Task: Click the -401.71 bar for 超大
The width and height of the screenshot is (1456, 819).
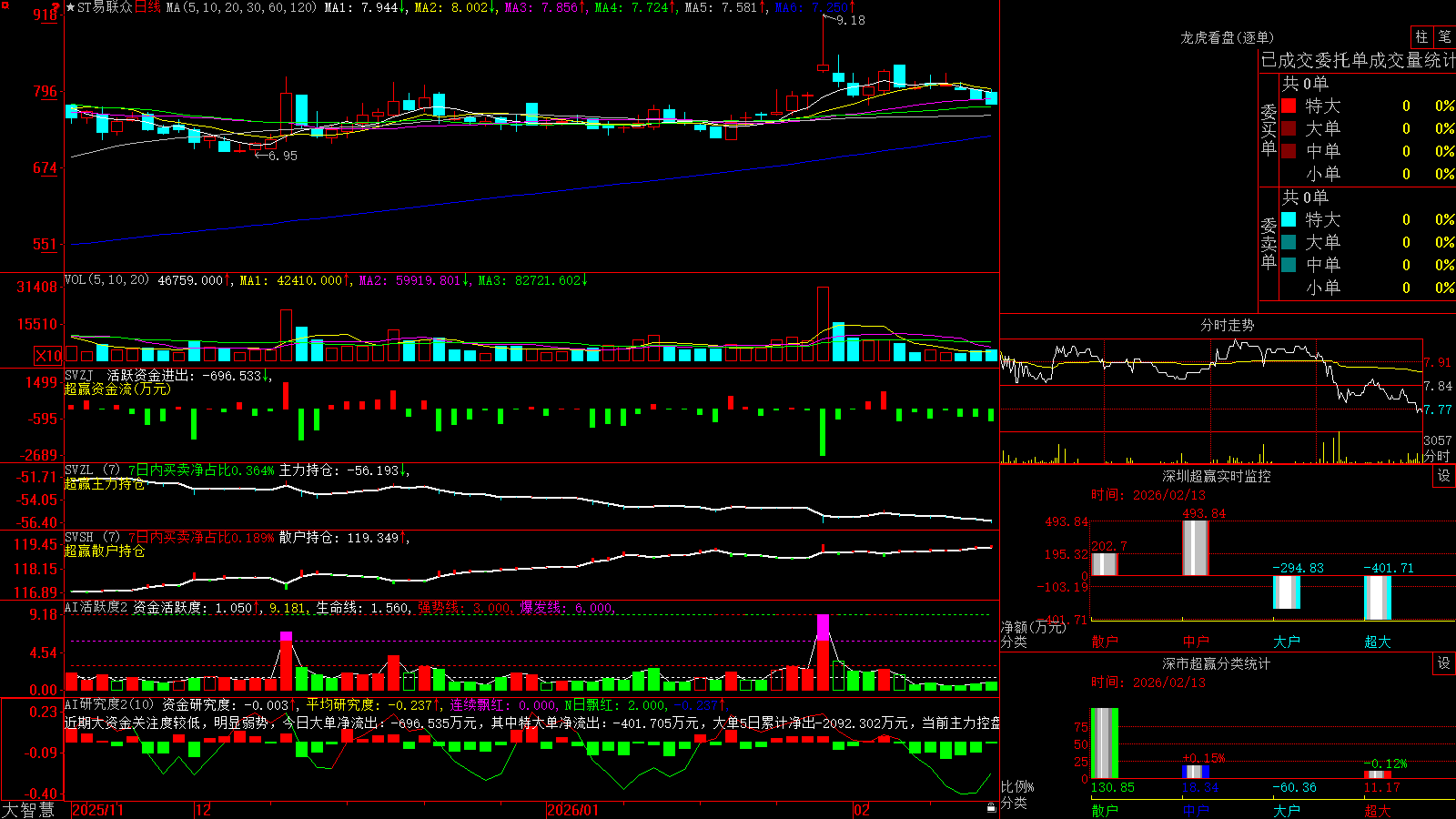Action: 1377,598
